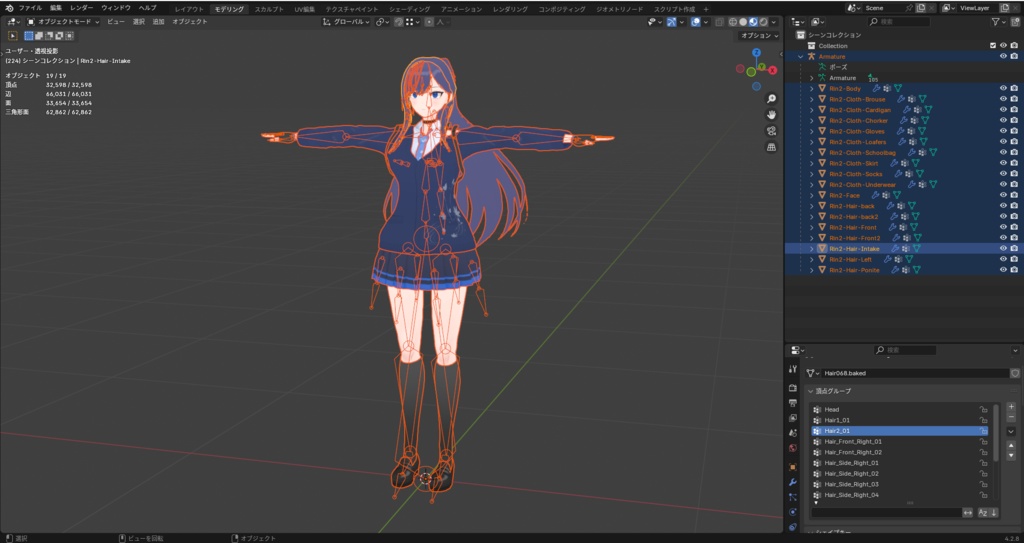Viewport: 1024px width, 543px height.
Task: Hide Rin2-Body using its eye icon
Action: [1003, 88]
